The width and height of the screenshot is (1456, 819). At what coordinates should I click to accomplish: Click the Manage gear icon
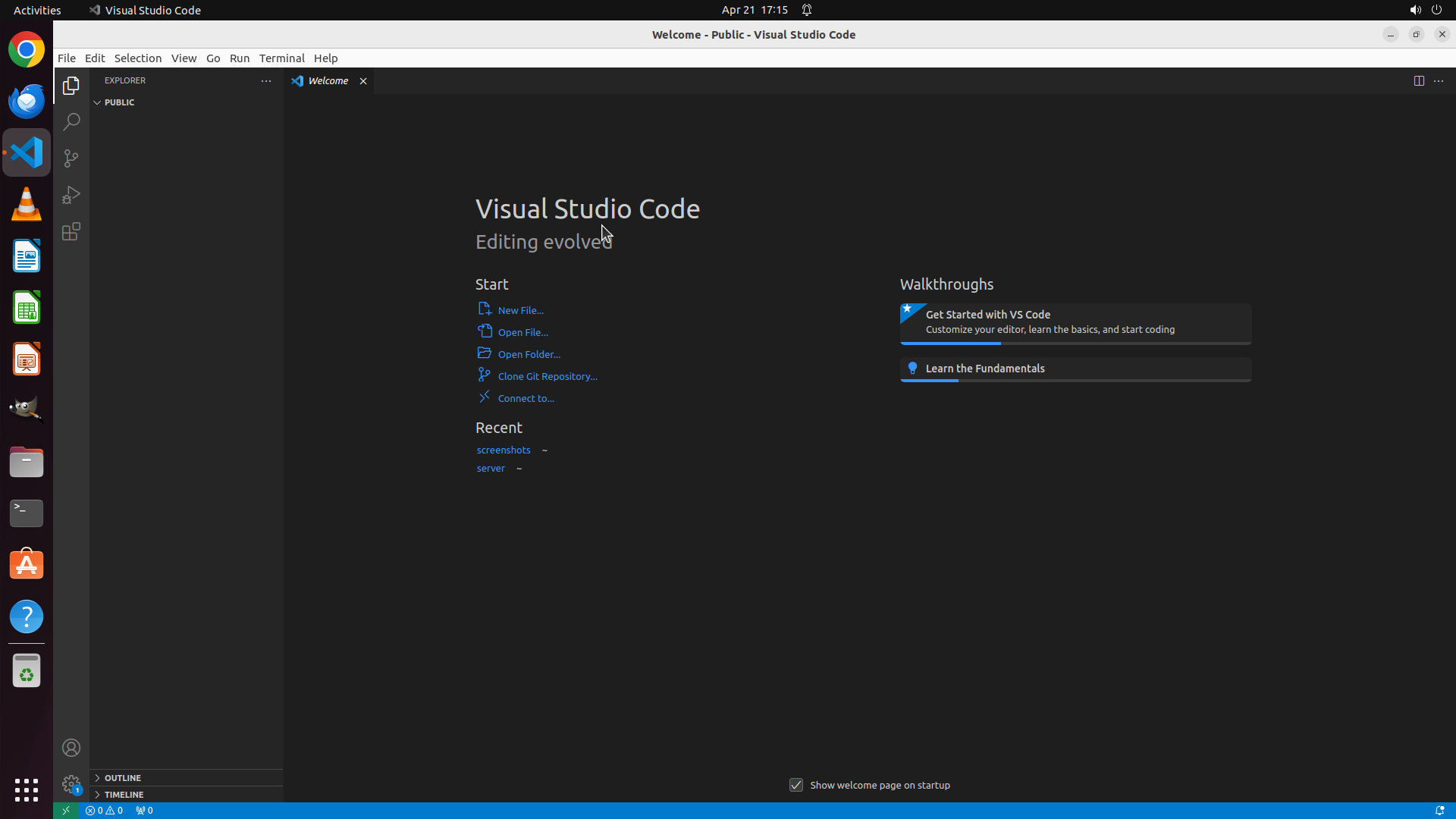point(71,783)
